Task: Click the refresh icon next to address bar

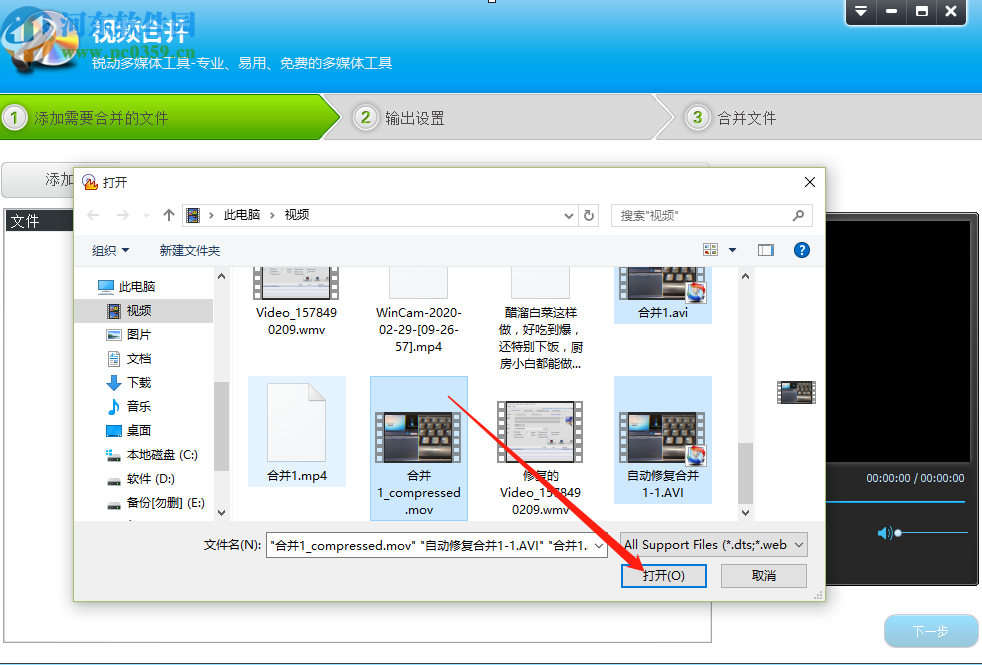Action: tap(589, 215)
